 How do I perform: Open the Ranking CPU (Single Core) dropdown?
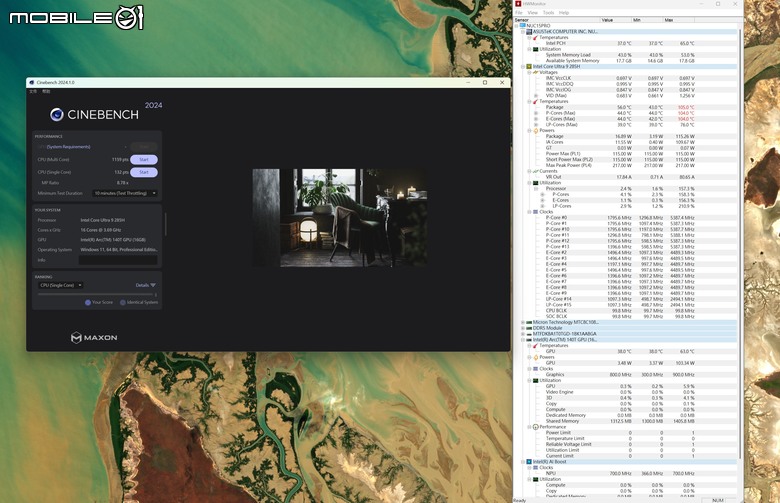coord(60,285)
